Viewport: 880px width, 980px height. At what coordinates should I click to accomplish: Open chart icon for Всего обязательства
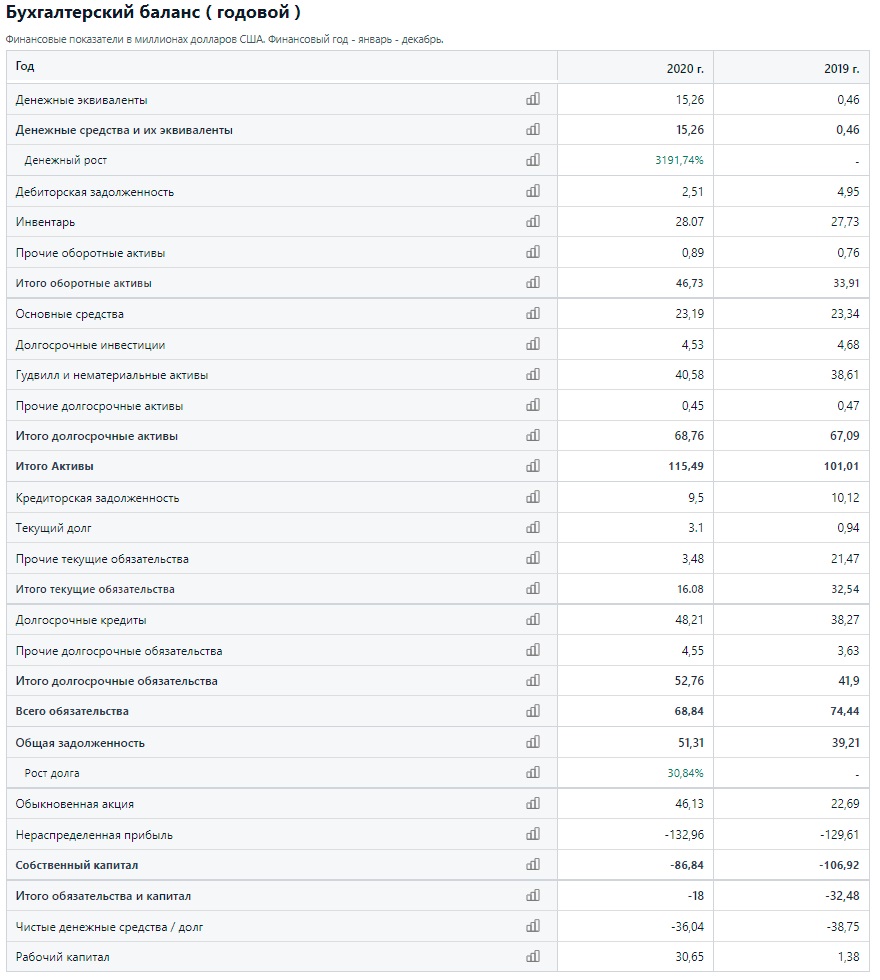coord(532,711)
